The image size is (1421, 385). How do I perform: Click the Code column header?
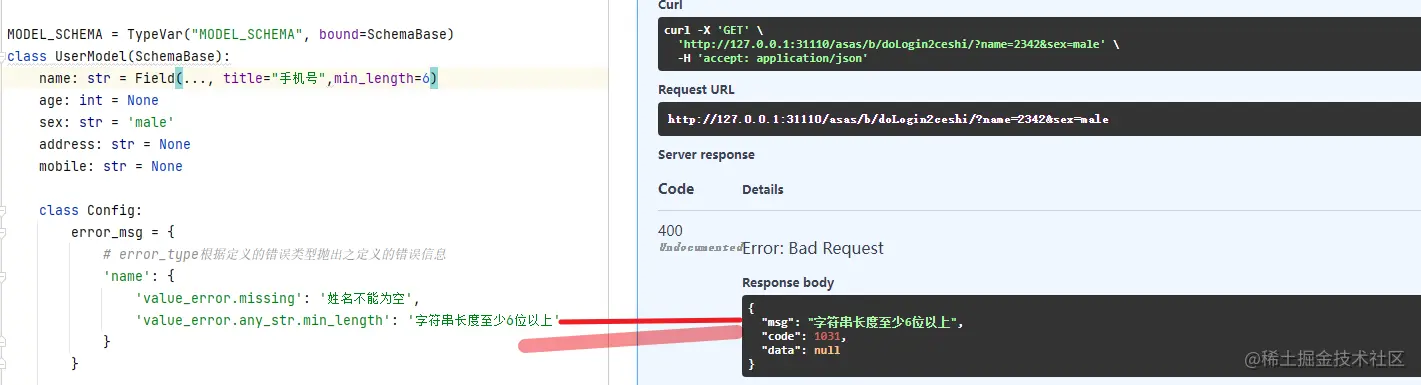click(x=676, y=189)
